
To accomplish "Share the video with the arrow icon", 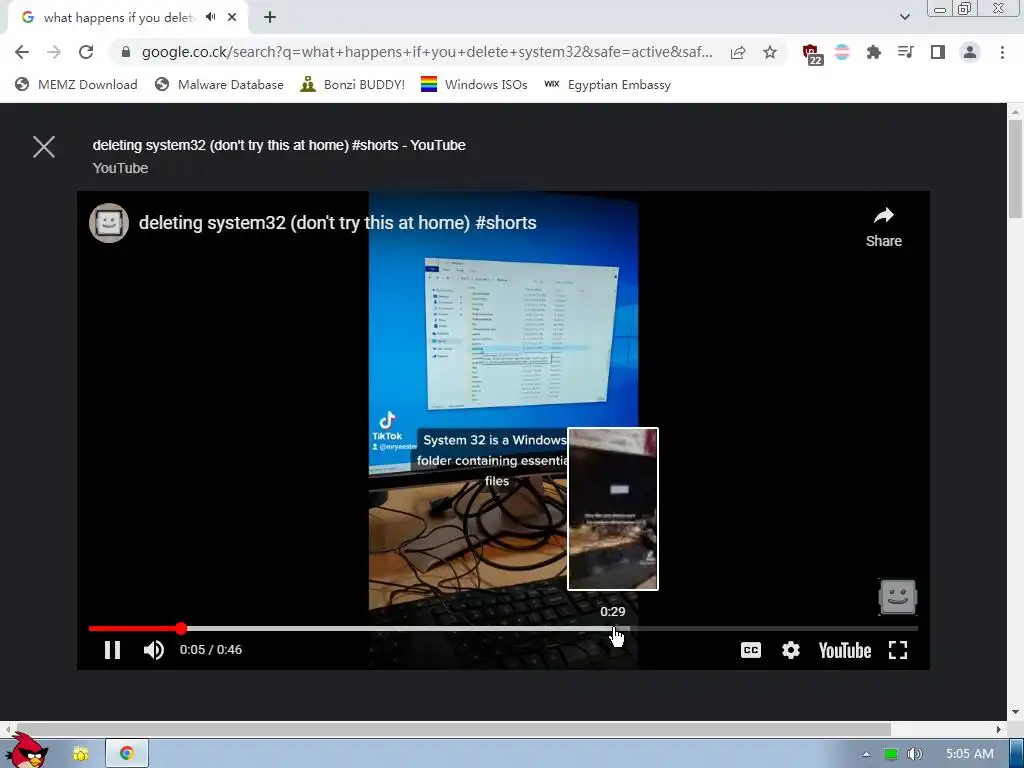I will click(884, 227).
